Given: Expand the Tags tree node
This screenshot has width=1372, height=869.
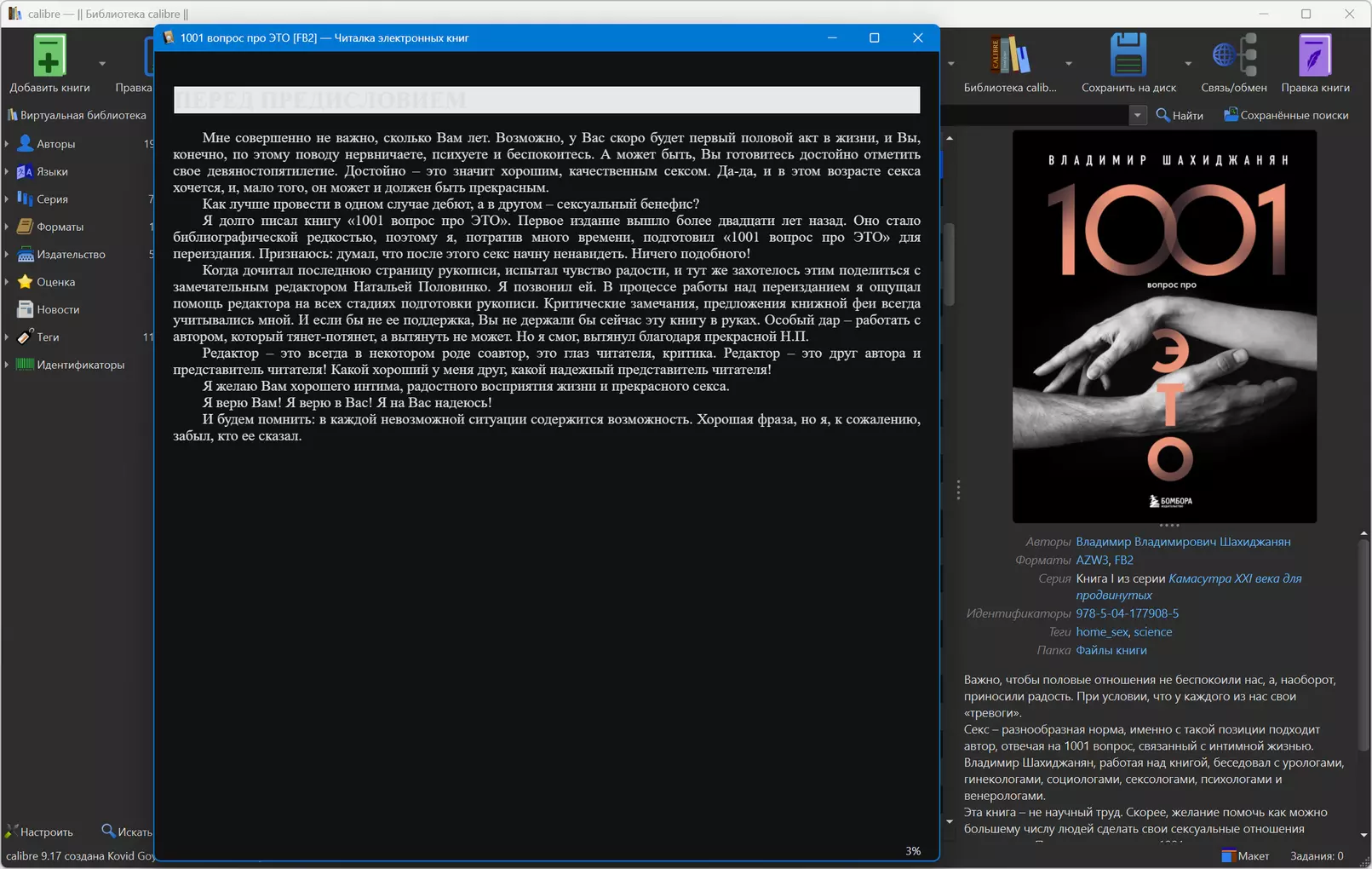Looking at the screenshot, I should [7, 337].
